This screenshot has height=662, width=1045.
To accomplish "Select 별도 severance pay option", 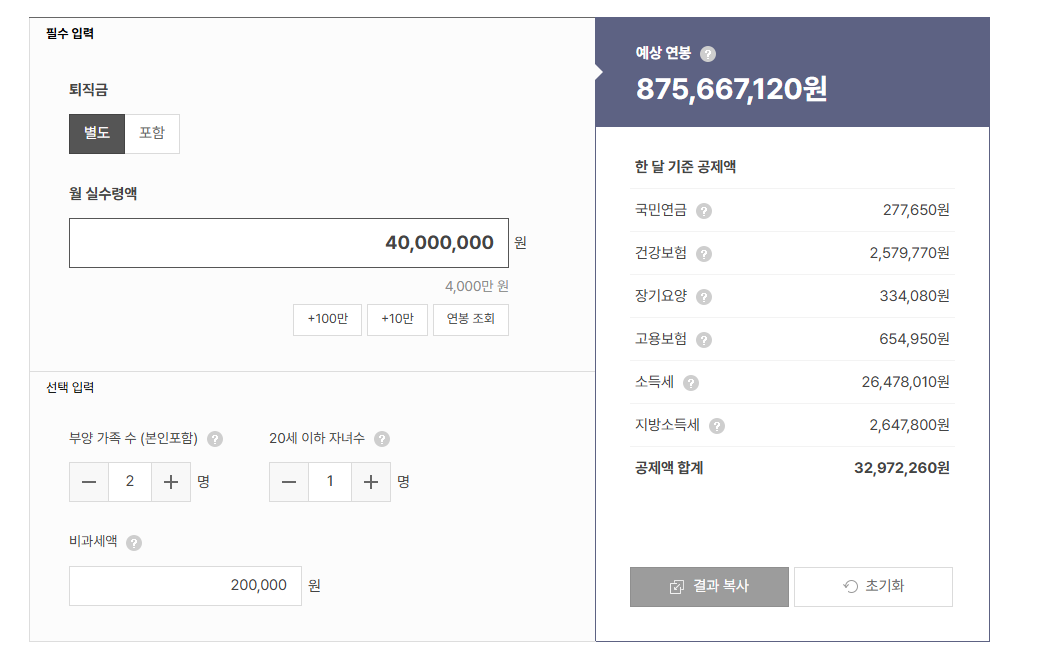I will pos(97,134).
